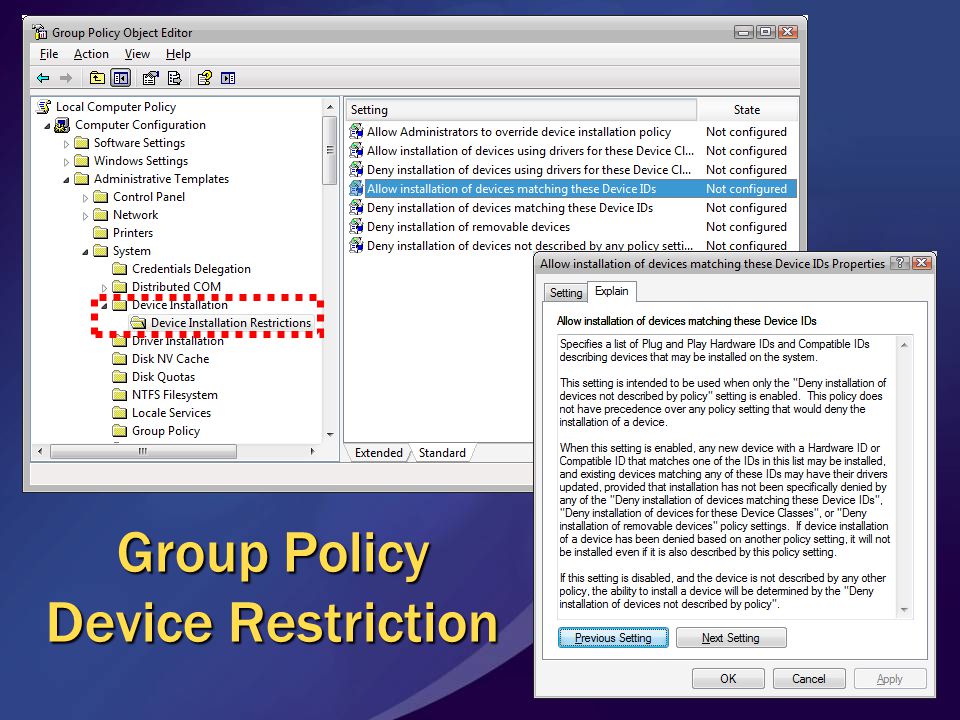
Task: Expand the Windows Settings node
Action: 66,162
